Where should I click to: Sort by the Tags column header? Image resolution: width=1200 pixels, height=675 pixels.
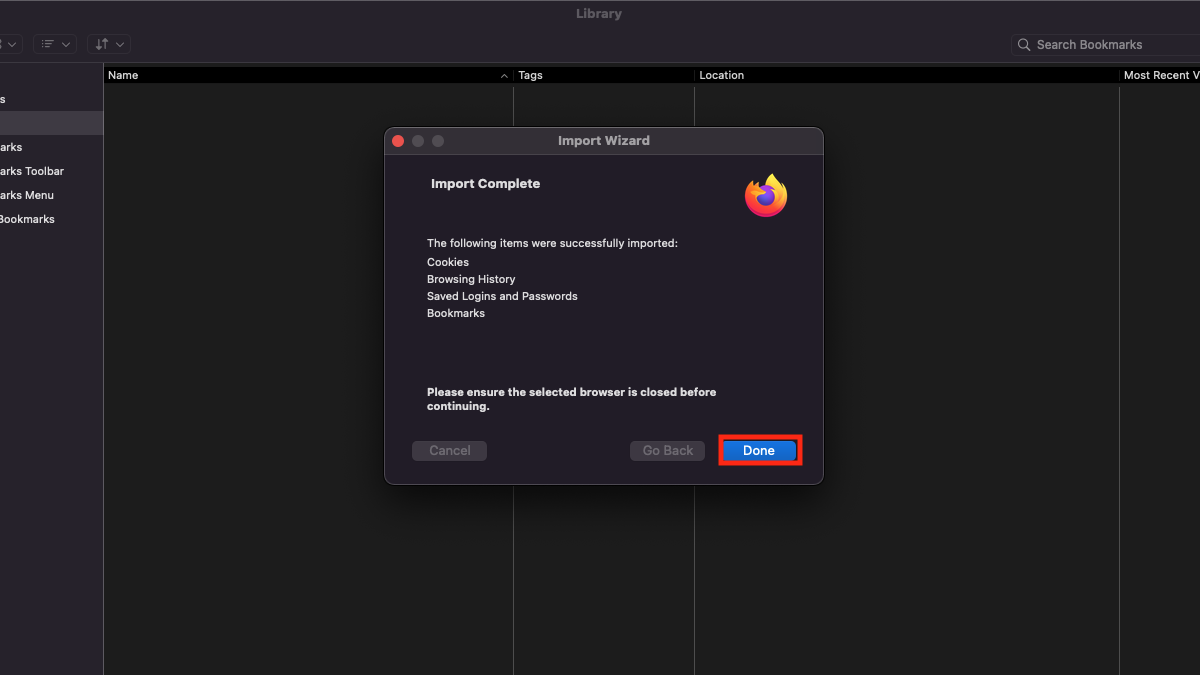[604, 75]
